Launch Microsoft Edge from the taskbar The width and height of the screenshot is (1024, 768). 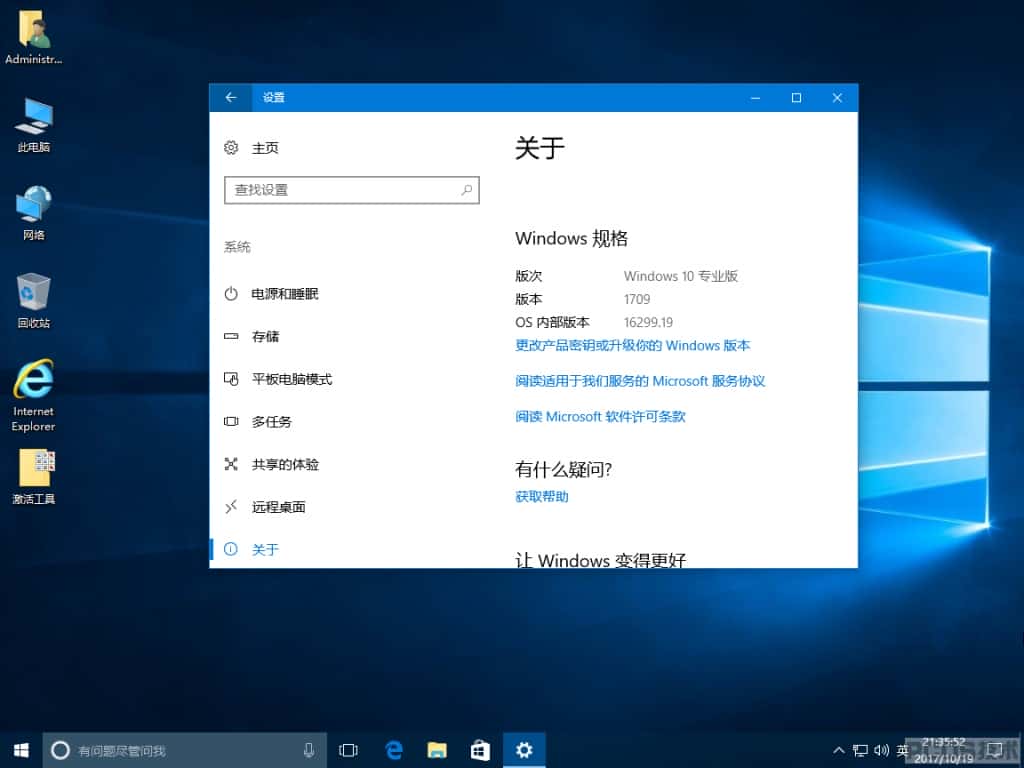tap(393, 750)
